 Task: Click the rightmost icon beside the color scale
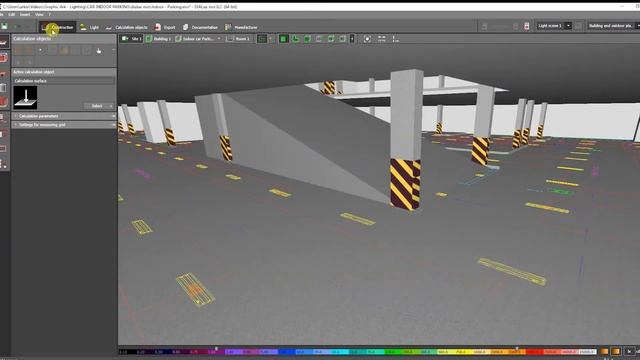pos(629,351)
